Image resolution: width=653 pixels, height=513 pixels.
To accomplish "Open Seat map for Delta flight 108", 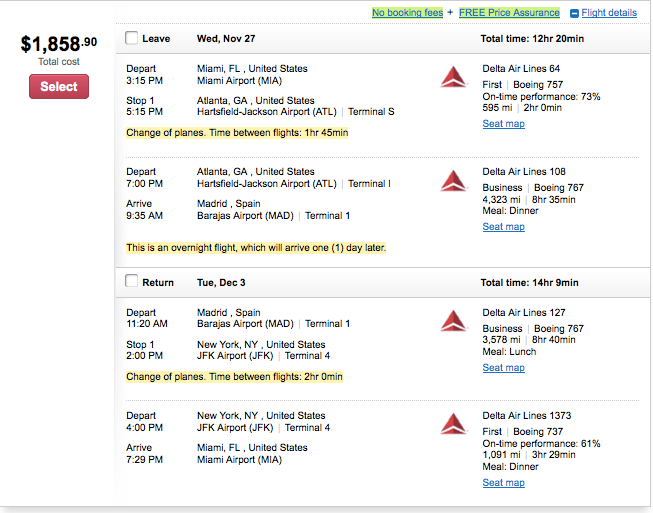I will coord(503,227).
